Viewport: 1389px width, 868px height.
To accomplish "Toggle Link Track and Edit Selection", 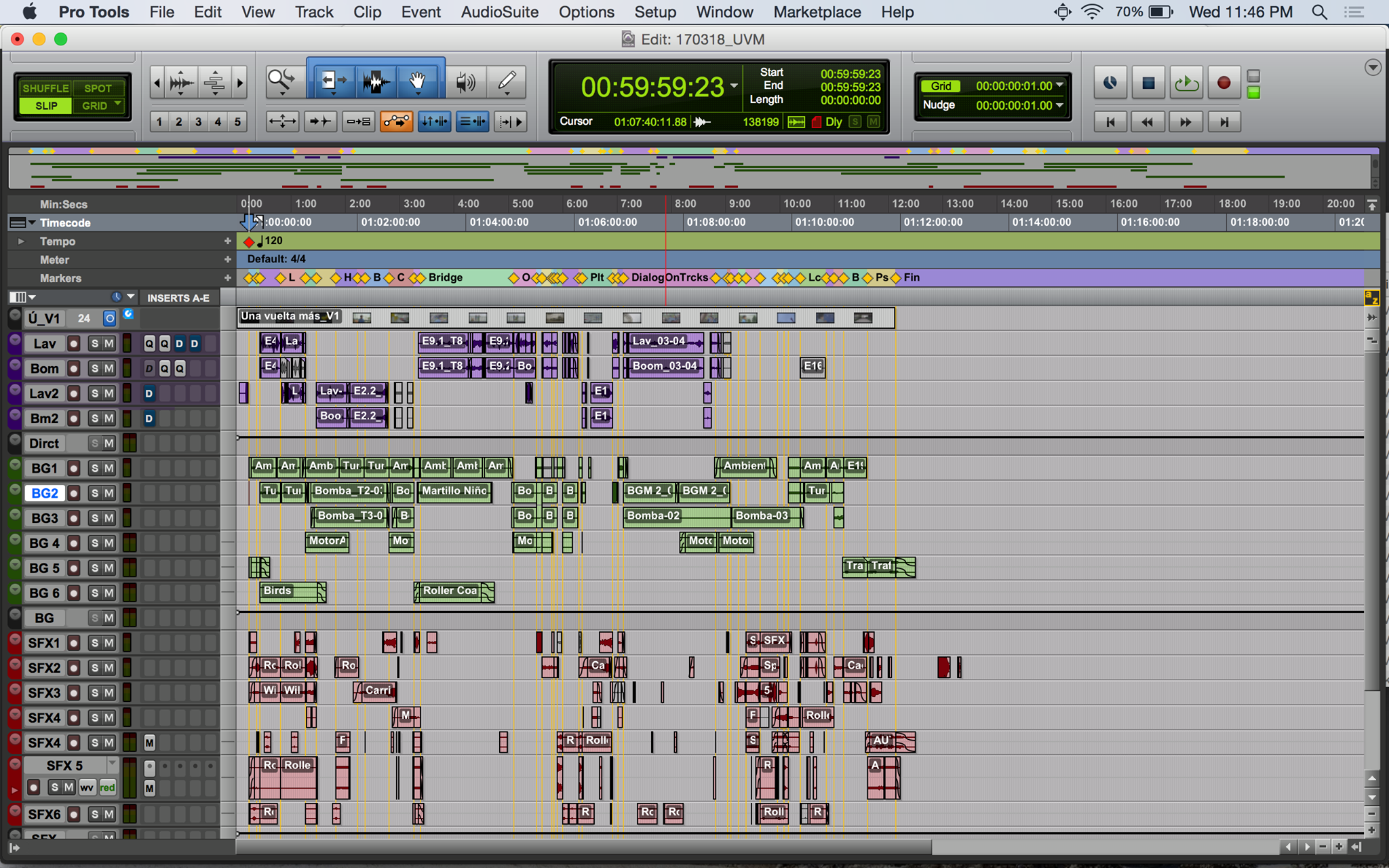I will (472, 121).
